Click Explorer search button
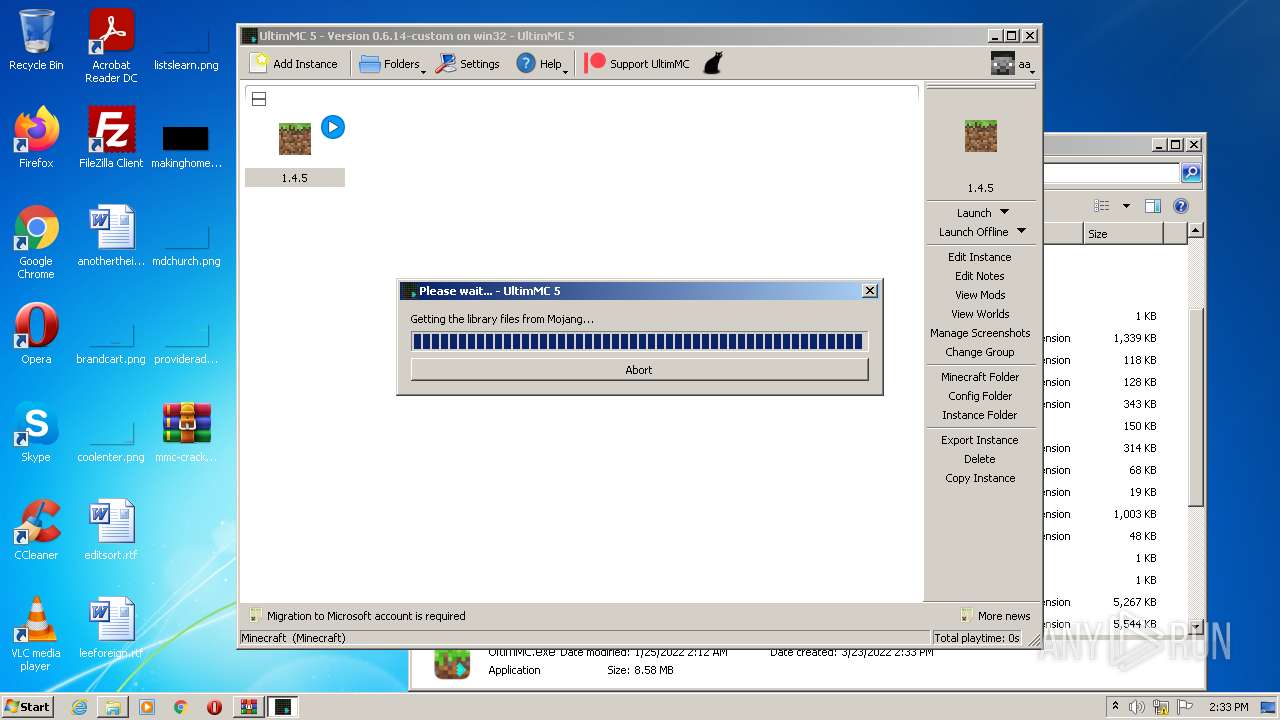This screenshot has width=1280, height=720. tap(1190, 173)
